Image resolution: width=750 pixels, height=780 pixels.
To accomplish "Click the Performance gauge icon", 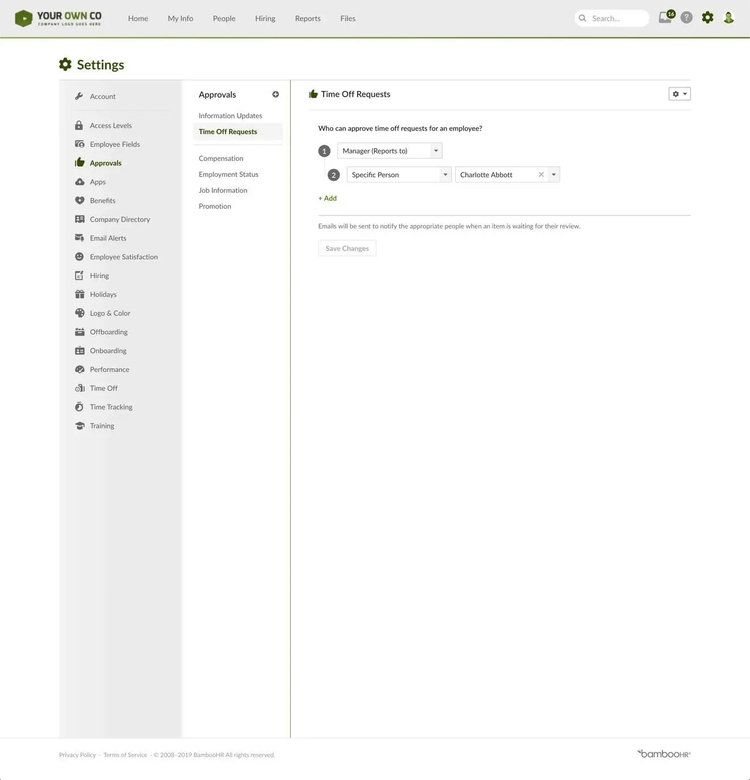I will (x=80, y=369).
